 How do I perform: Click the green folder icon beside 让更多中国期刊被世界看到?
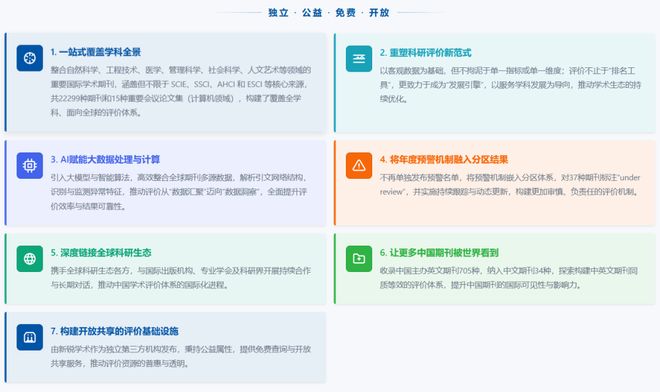[359, 259]
